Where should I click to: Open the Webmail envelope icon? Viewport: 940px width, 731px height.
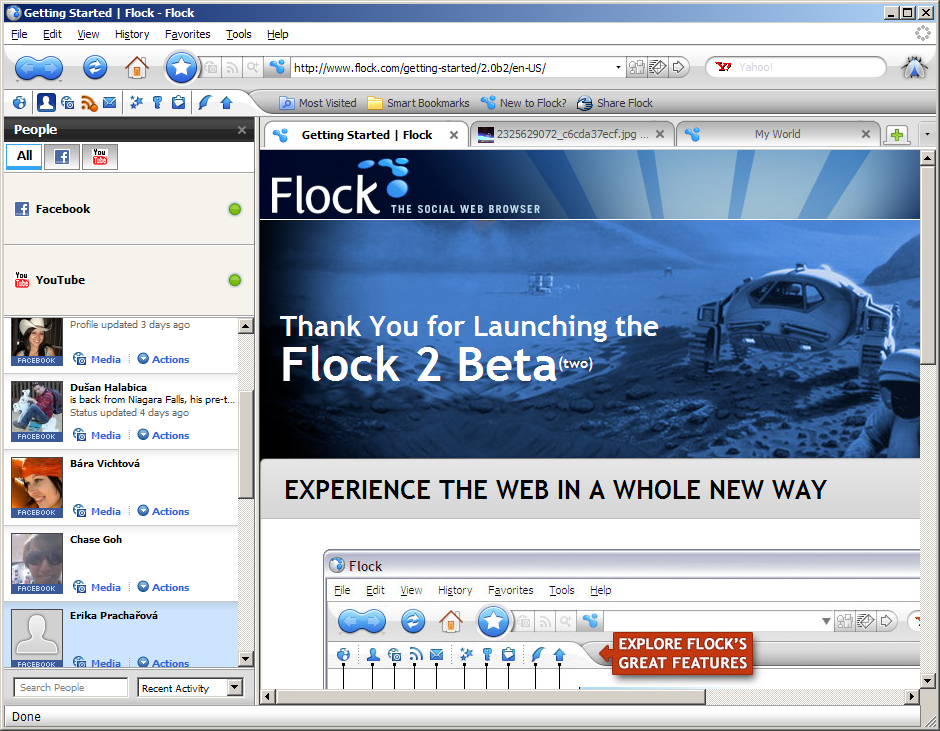pos(110,103)
